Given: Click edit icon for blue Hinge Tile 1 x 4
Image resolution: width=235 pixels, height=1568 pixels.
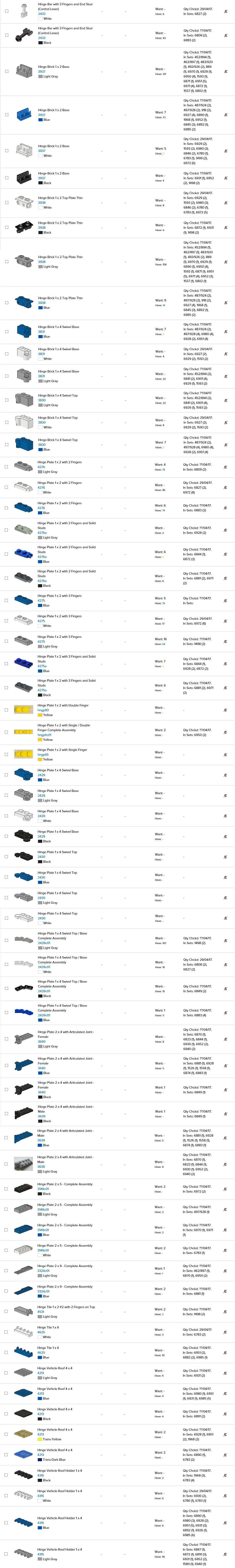Looking at the screenshot, I should pos(225,1353).
